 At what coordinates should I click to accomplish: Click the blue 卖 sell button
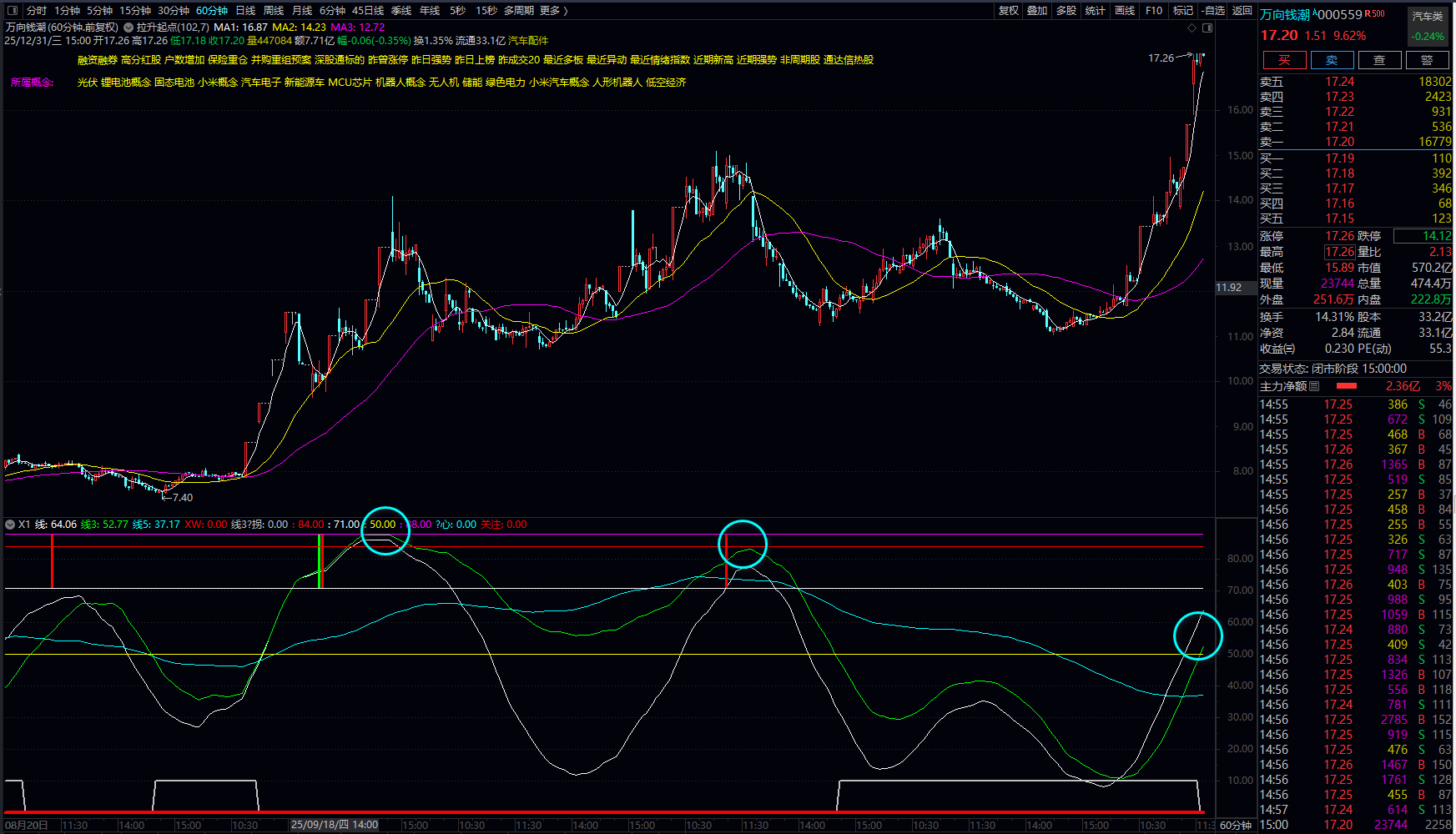pos(1332,60)
